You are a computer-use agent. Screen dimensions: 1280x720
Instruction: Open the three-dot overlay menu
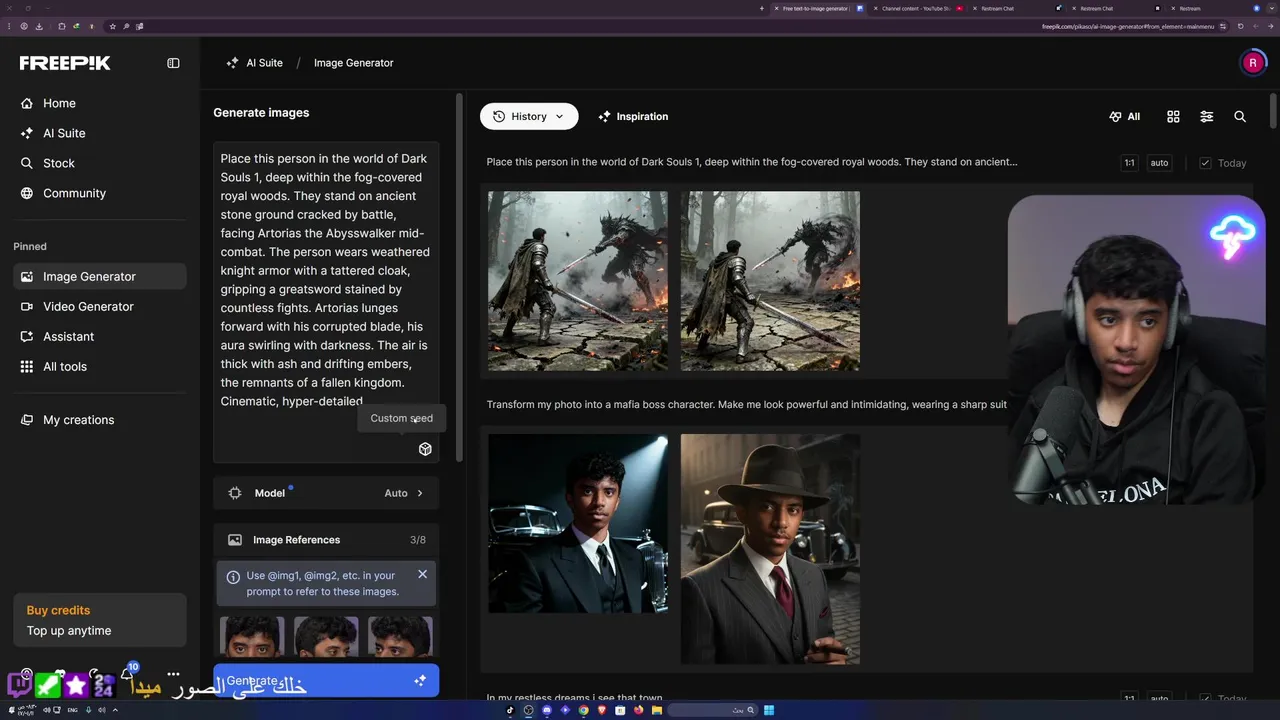click(x=173, y=674)
